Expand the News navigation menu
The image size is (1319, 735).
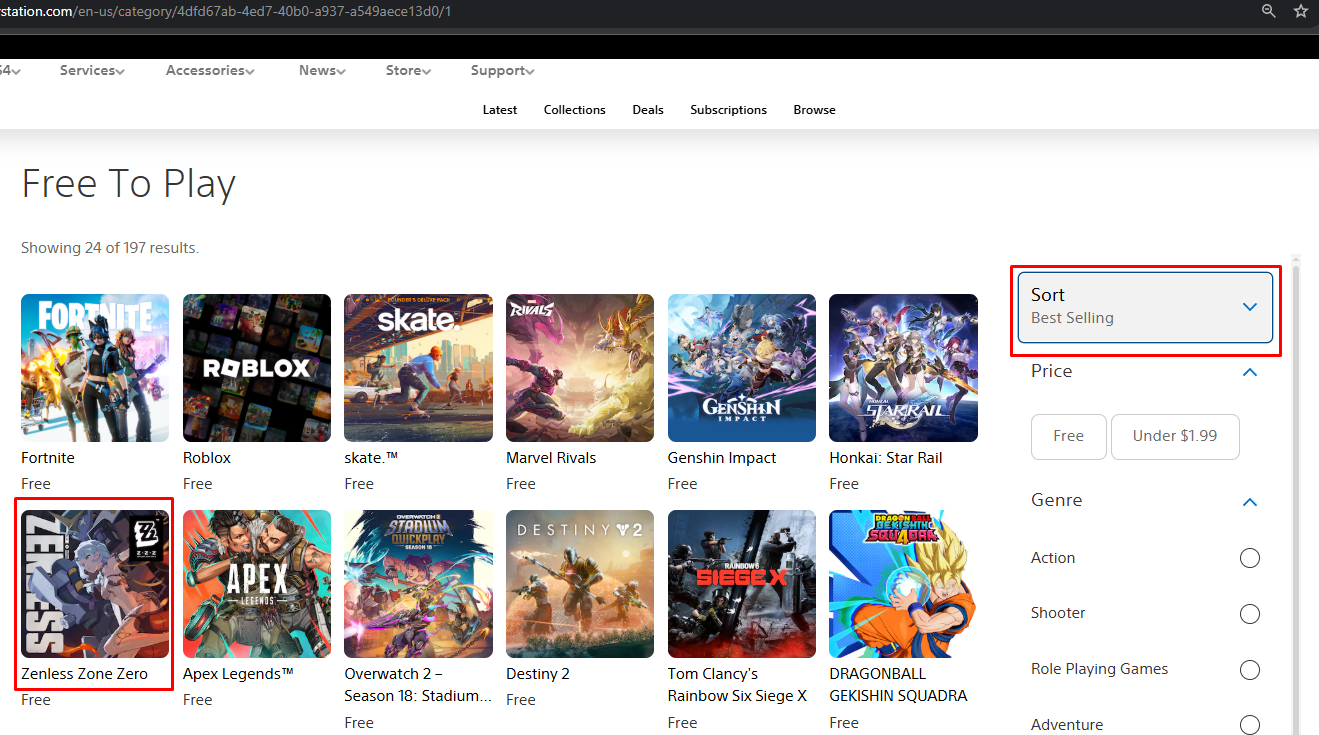[322, 71]
